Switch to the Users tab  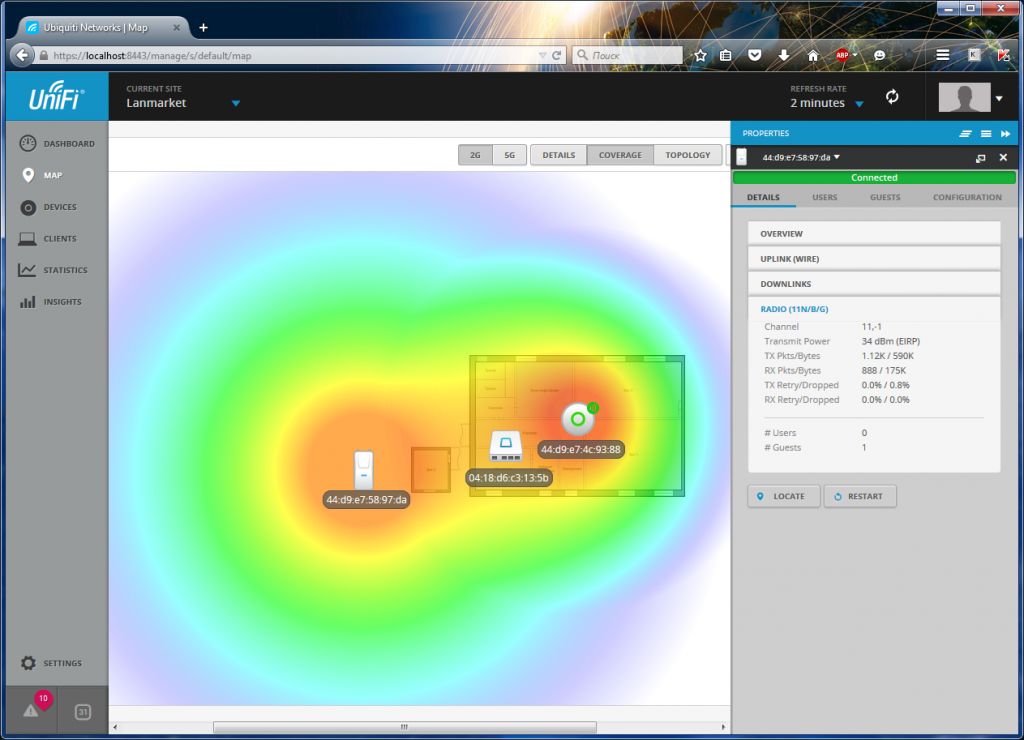pos(824,197)
